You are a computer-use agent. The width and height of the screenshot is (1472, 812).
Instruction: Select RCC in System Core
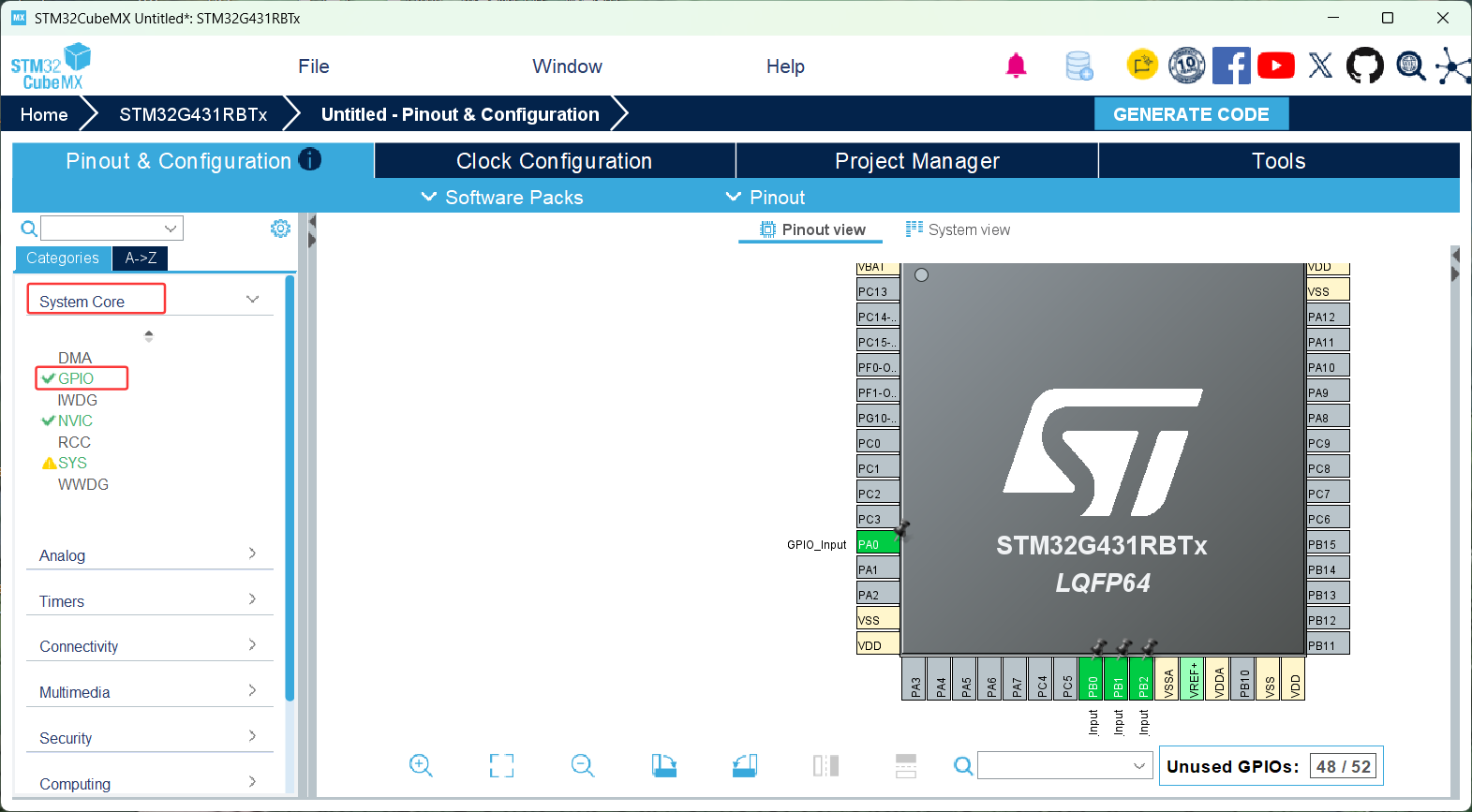coord(74,442)
